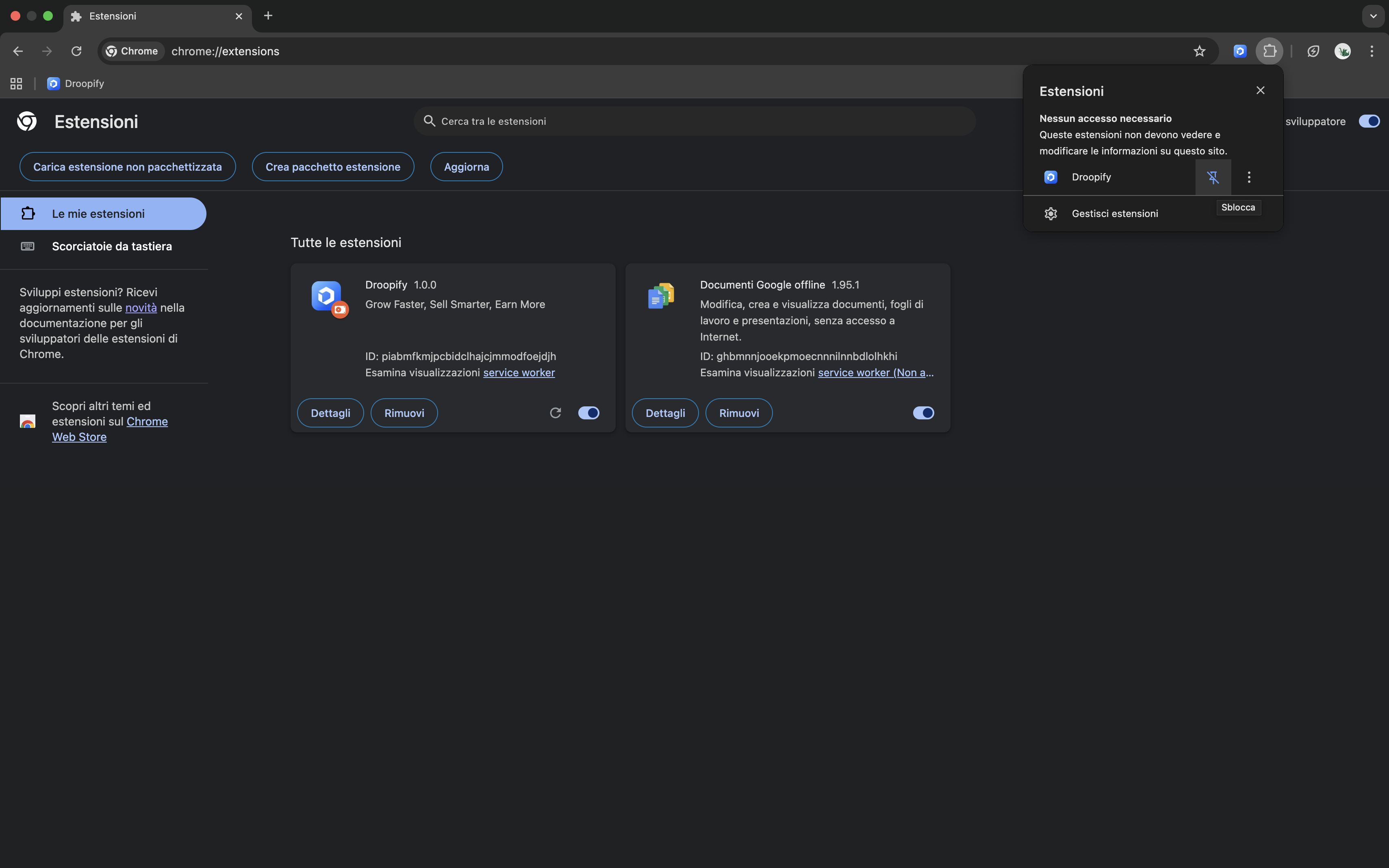The image size is (1389, 868).
Task: Disable the Droopify extension toggle
Action: point(588,413)
